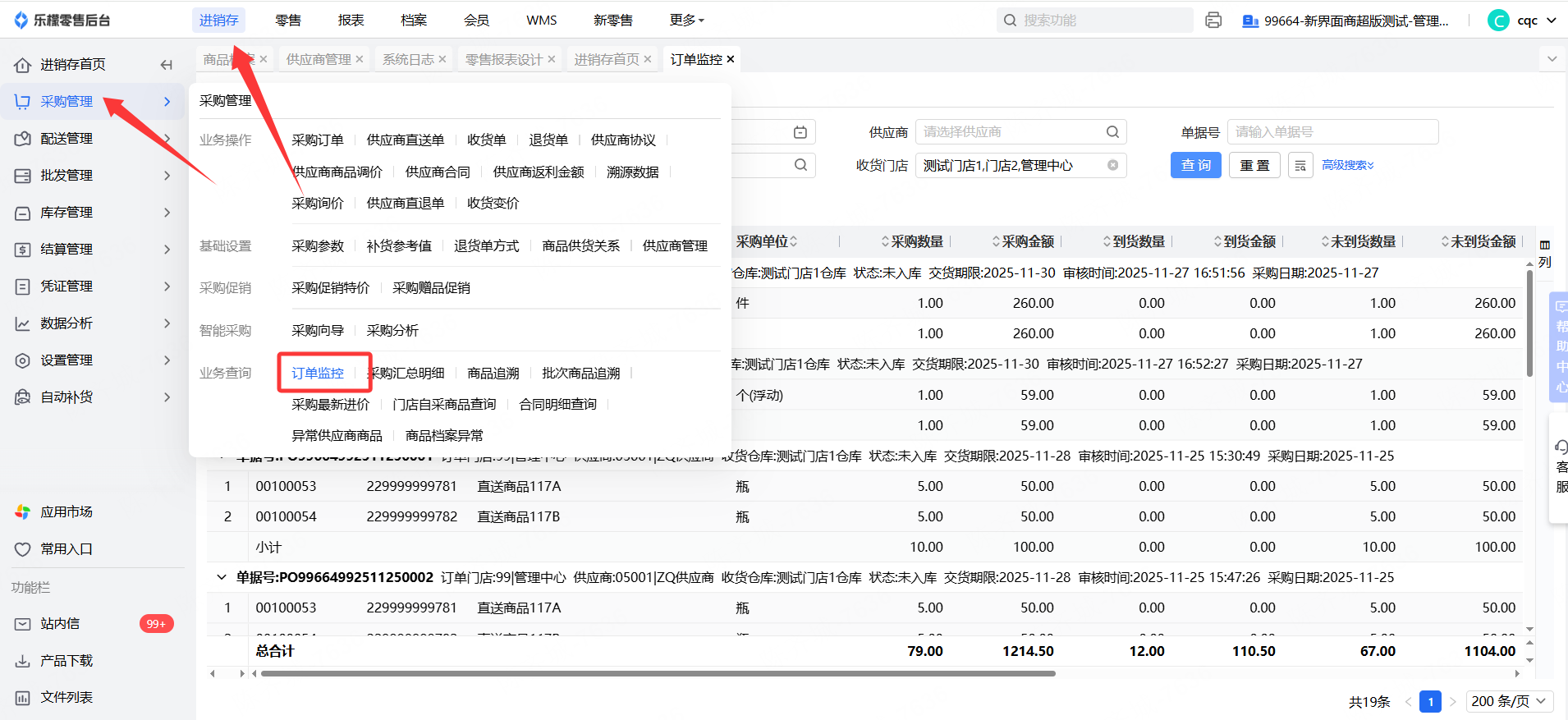Open 订单监控 in the purchasing menu
Screen dimensions: 1568x720
(x=318, y=374)
